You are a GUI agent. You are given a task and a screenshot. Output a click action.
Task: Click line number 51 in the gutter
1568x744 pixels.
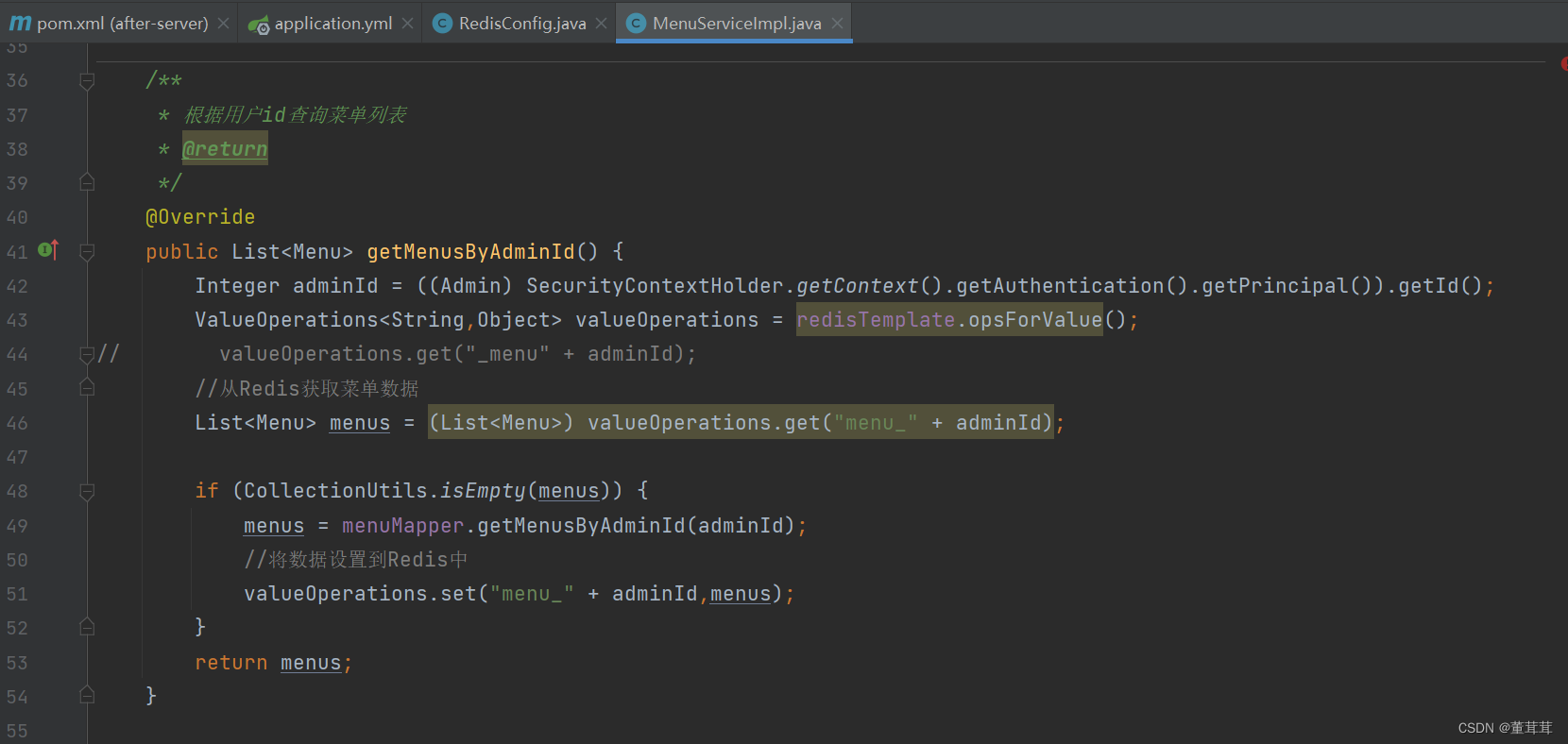coord(17,594)
